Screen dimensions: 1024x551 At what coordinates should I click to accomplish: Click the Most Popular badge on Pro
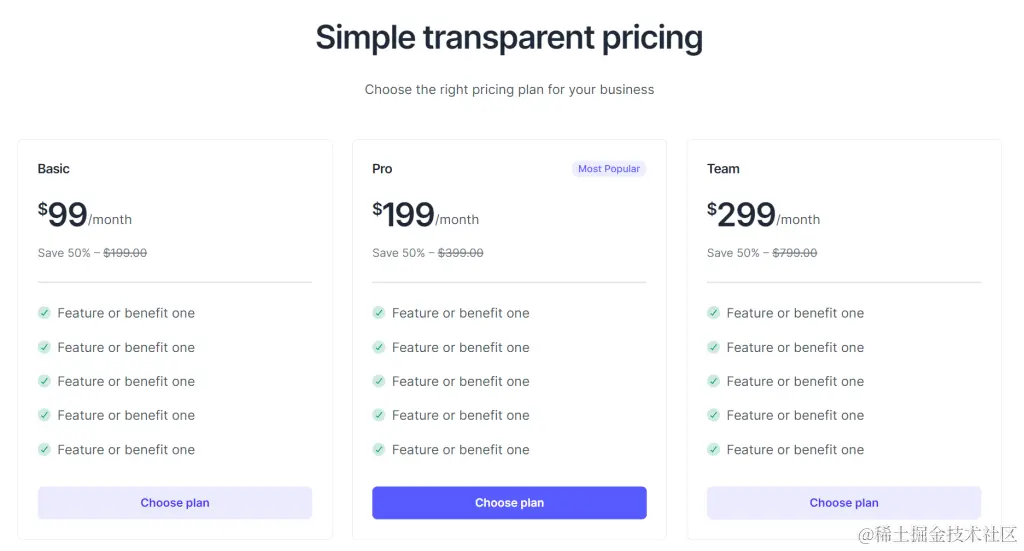(609, 169)
